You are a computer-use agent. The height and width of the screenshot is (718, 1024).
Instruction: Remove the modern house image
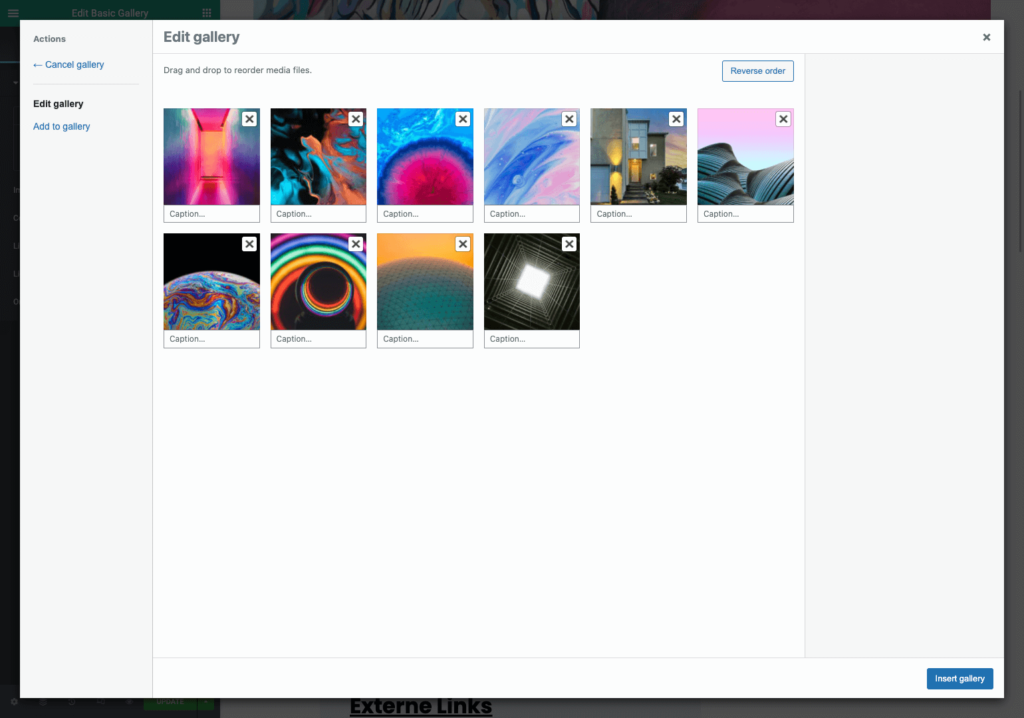coord(676,119)
